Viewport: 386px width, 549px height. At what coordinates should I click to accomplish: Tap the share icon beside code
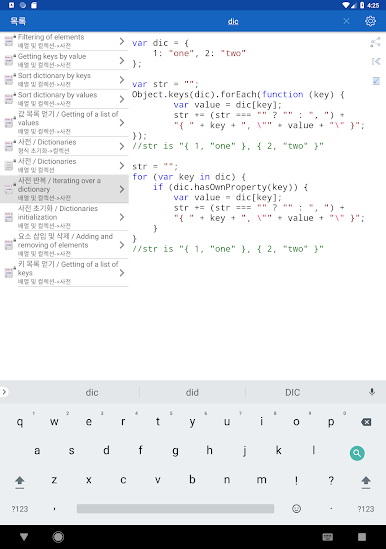tap(375, 42)
